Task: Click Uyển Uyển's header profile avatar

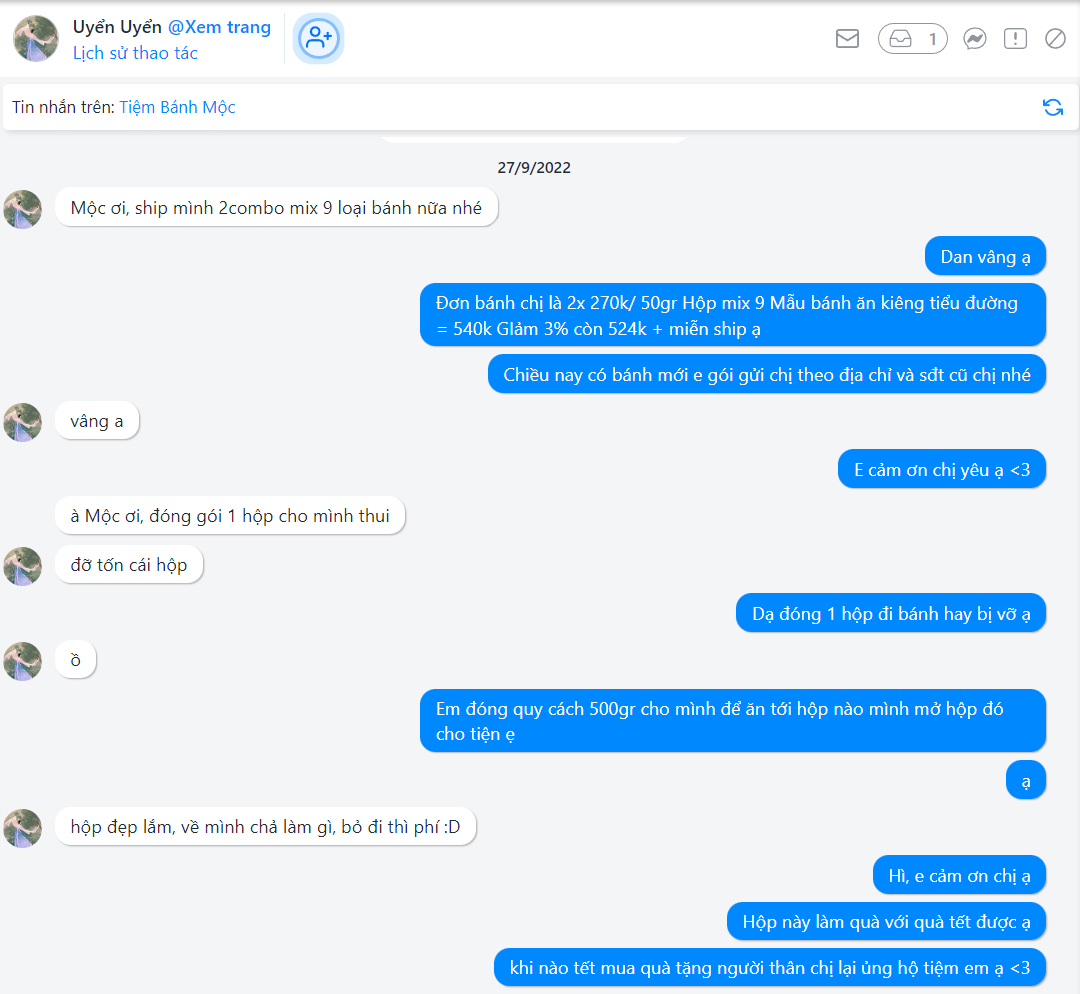Action: [x=35, y=39]
